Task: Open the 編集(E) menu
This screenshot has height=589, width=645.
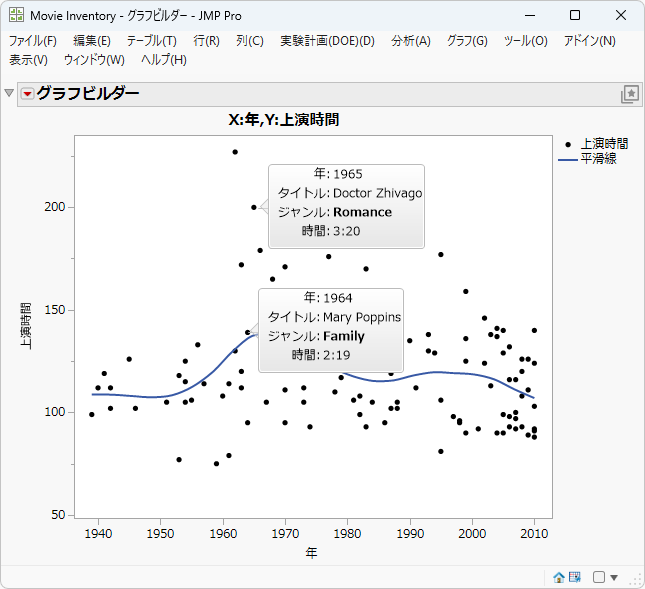Action: (x=92, y=41)
